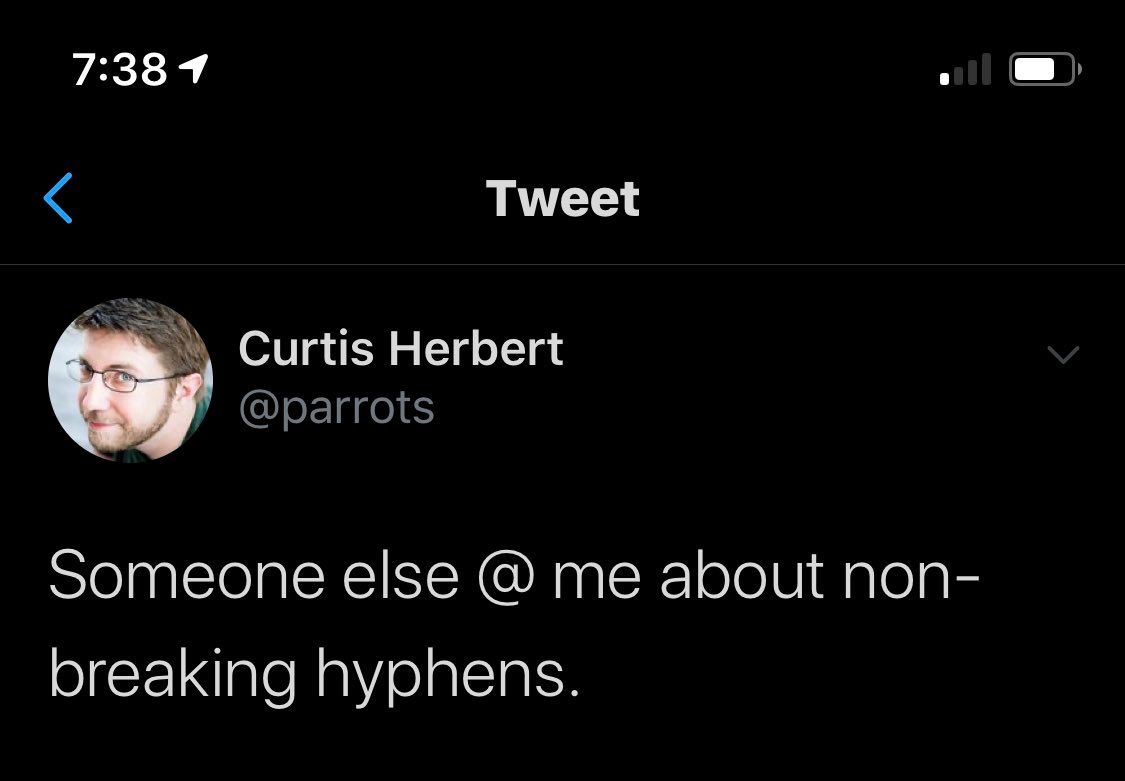Tap the glasses in the avatar photo
Image resolution: width=1125 pixels, height=781 pixels.
pos(123,380)
